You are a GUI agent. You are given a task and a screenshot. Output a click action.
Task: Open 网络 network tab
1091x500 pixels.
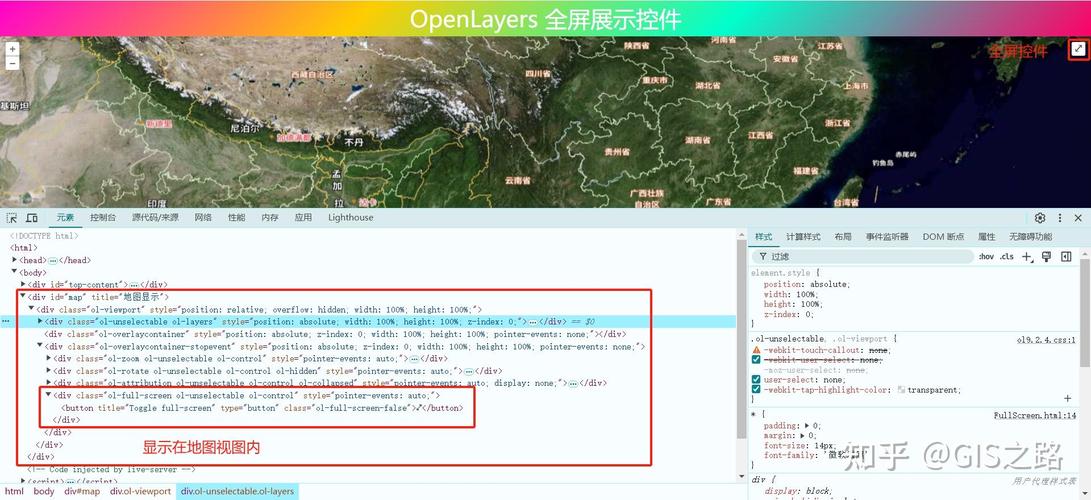(x=203, y=218)
